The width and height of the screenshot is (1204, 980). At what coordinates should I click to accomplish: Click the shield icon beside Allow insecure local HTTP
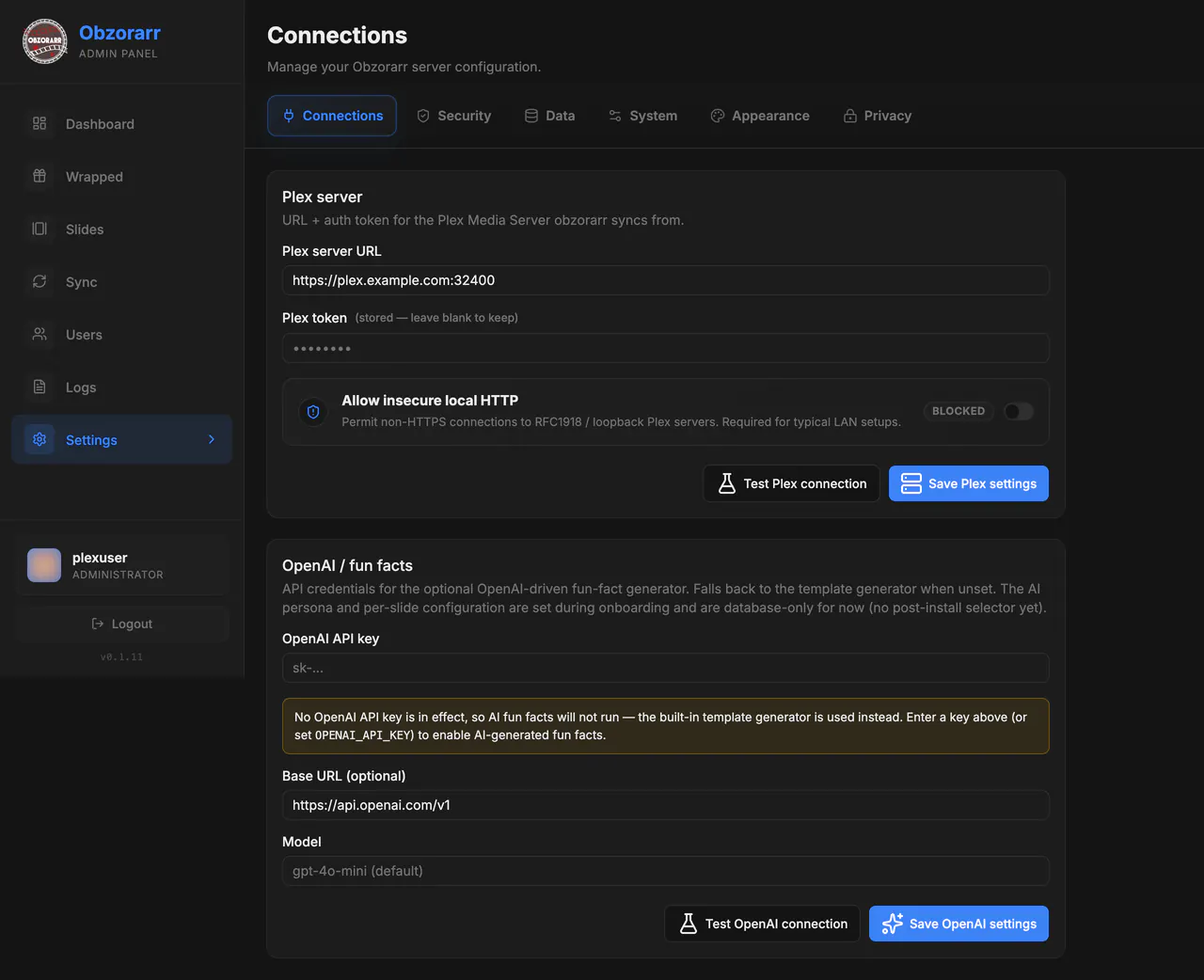tap(313, 412)
